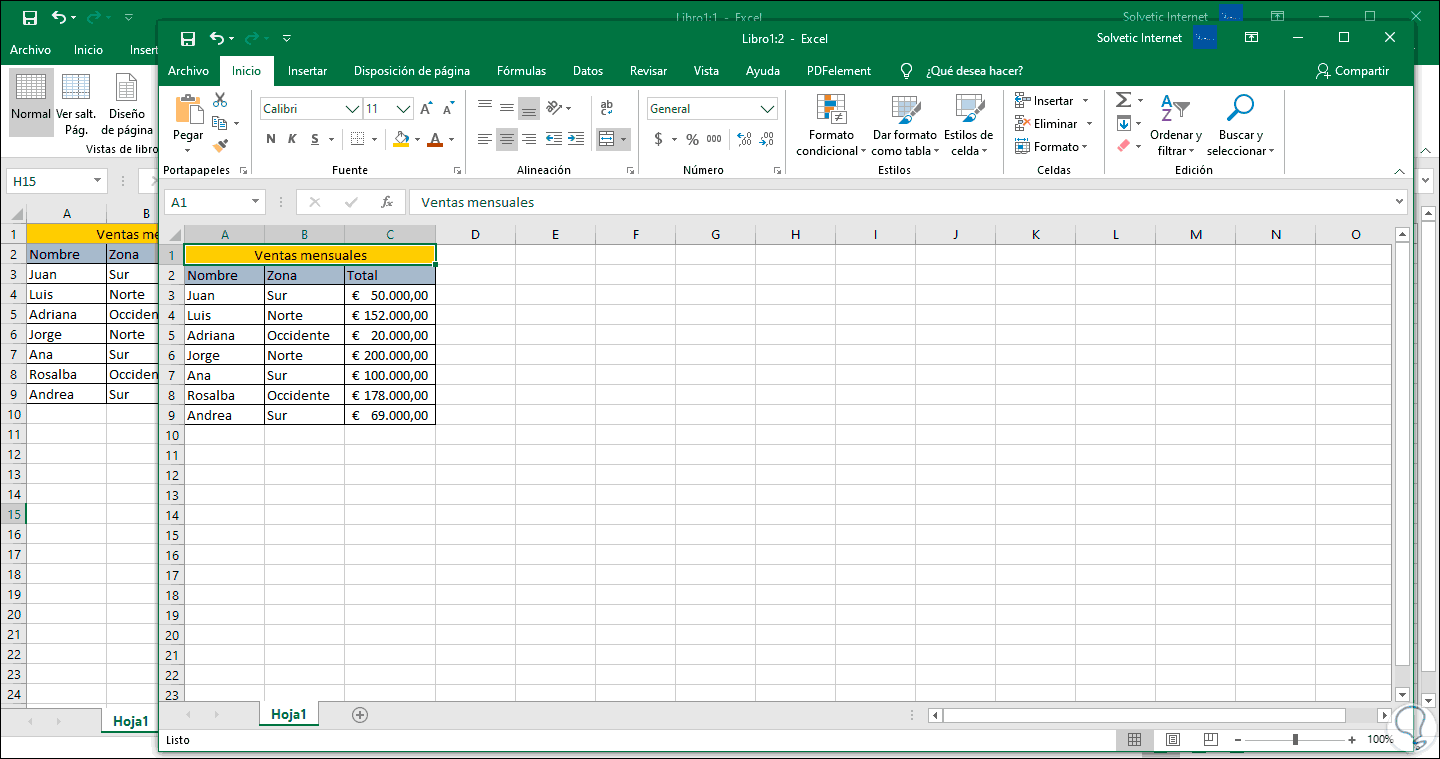
Task: Click the Cut scissors icon
Action: [220, 100]
